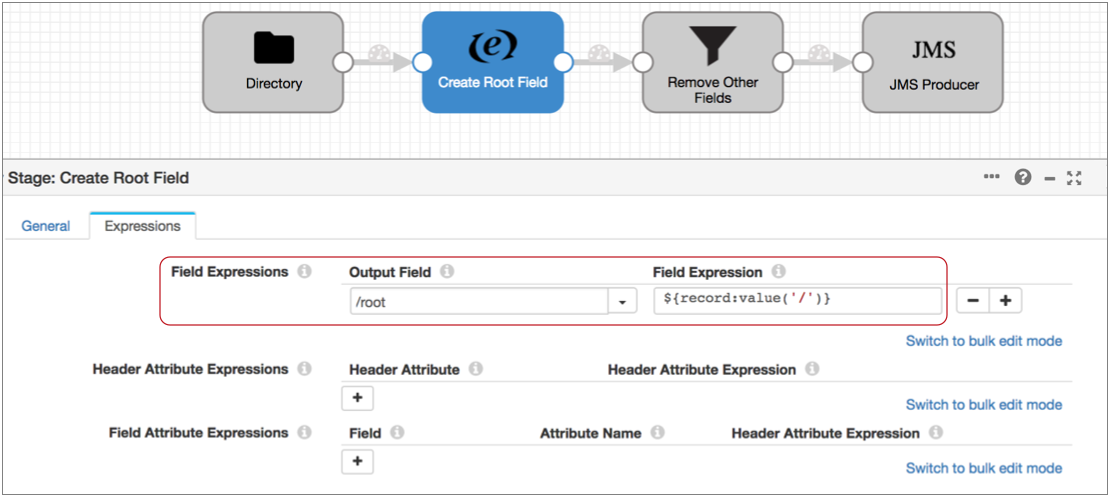Switch to the General tab
The width and height of the screenshot is (1110, 497).
[46, 226]
